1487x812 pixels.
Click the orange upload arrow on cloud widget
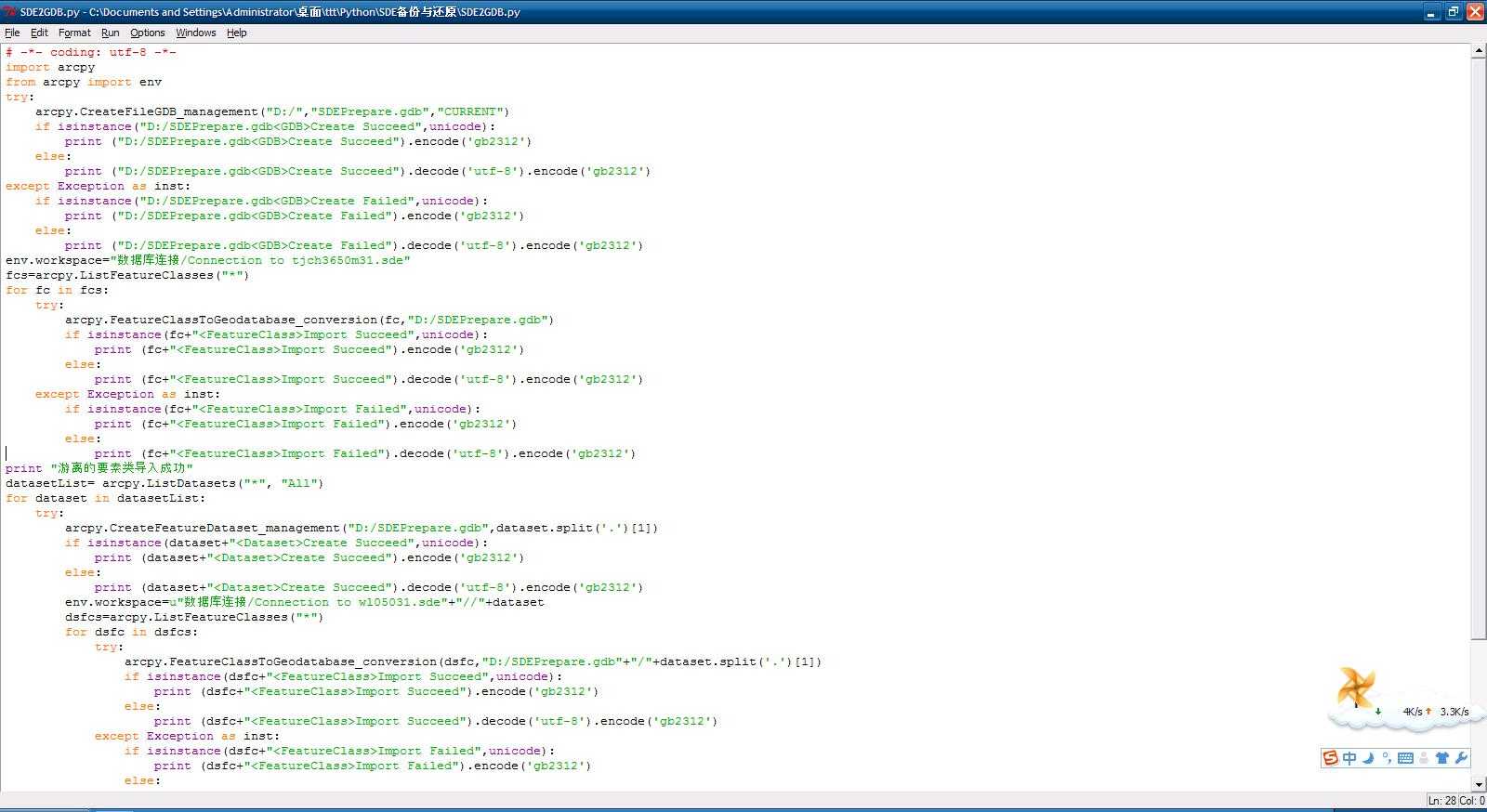point(1428,712)
